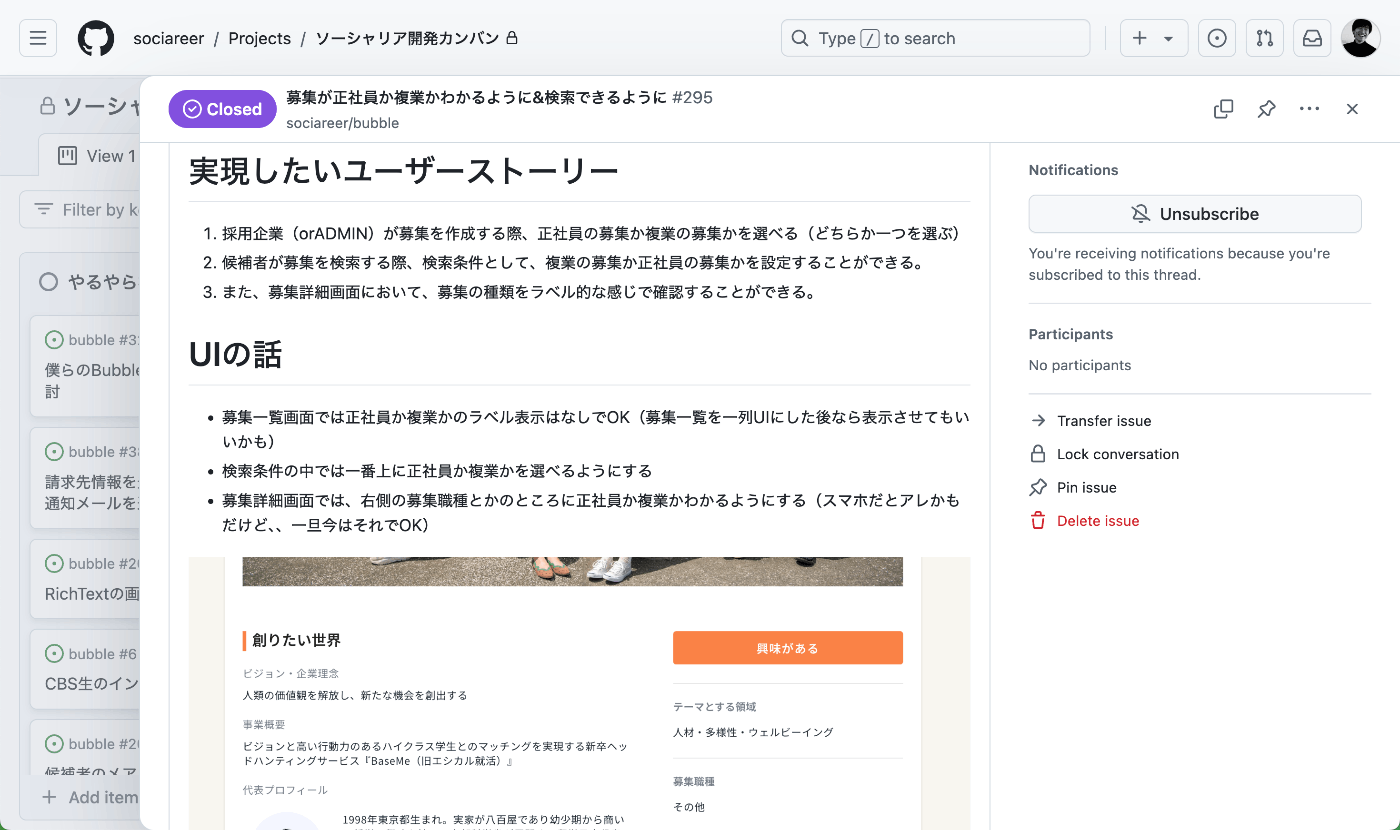The width and height of the screenshot is (1400, 830).
Task: Click the Participants label
Action: tap(1070, 334)
